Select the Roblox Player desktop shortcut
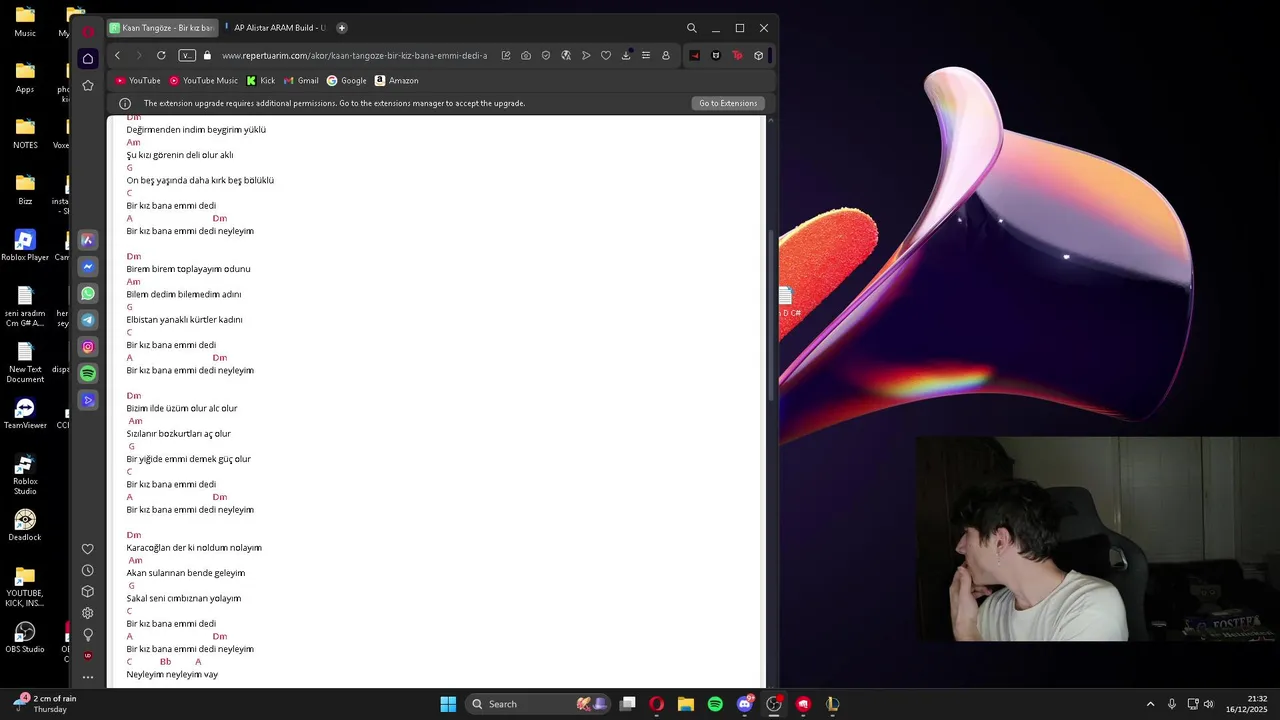Screen dimensions: 1280x720 click(x=25, y=246)
